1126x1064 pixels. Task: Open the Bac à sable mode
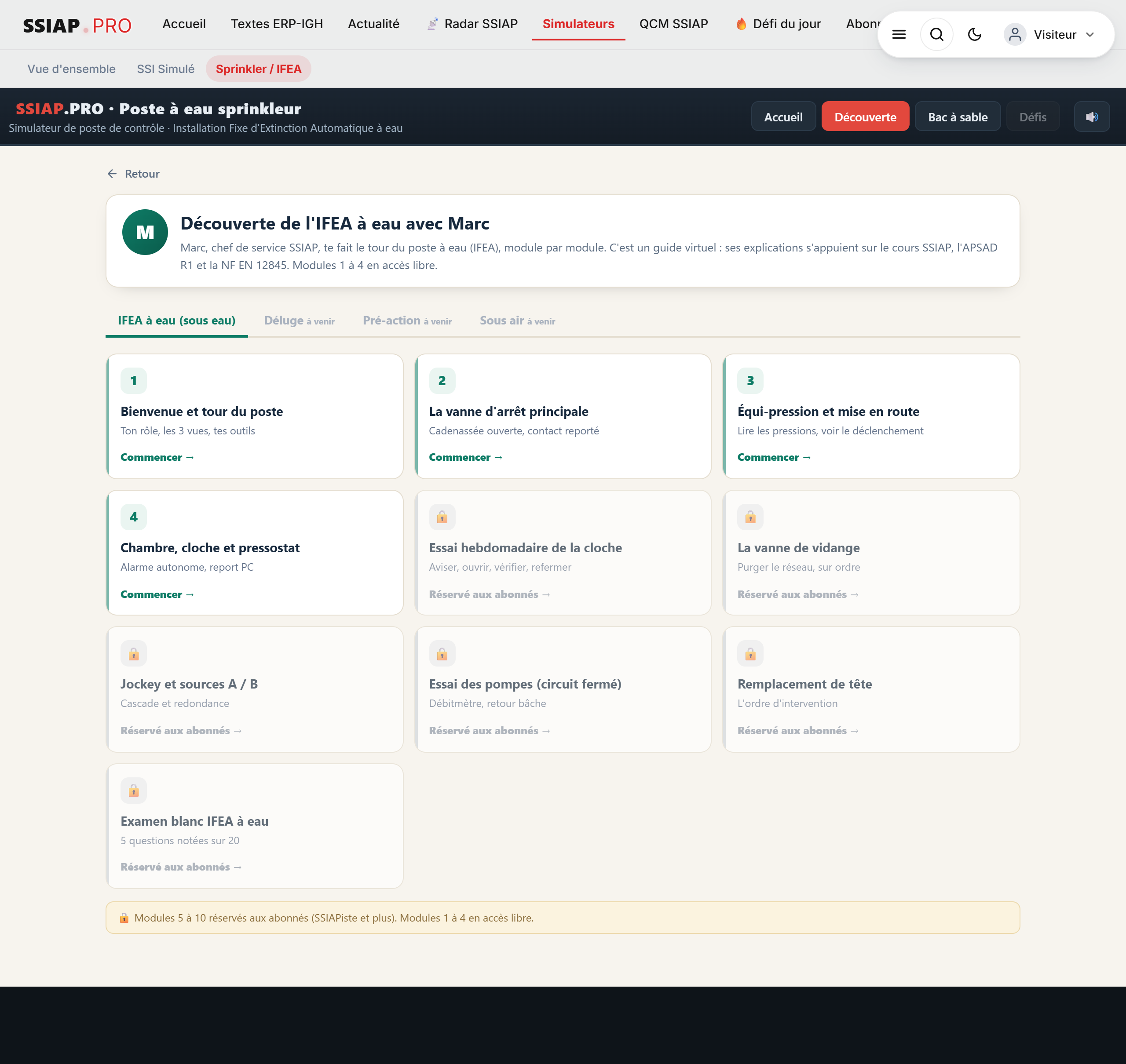pos(958,117)
